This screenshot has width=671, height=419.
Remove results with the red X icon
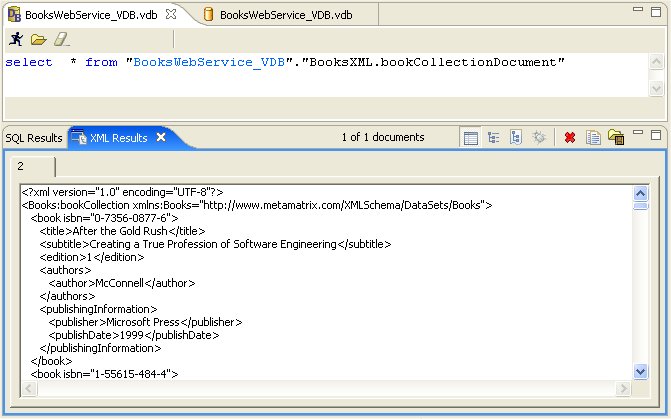pos(570,138)
